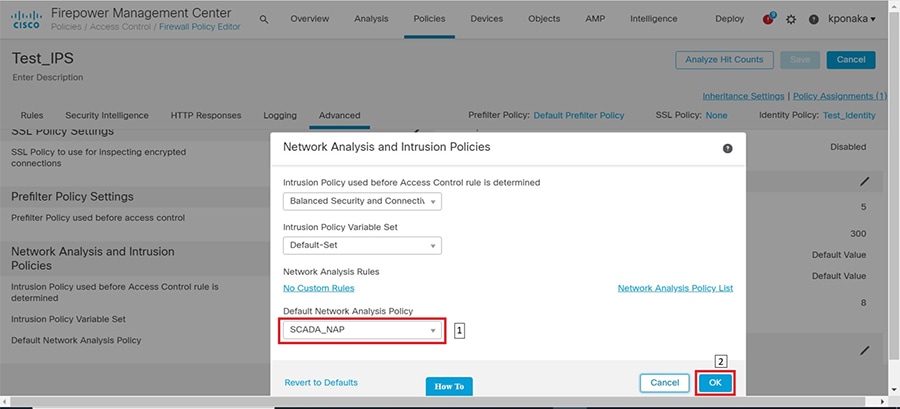This screenshot has height=409, width=900.
Task: Click Intrusion Policy Variable Set row at left
Action: (68, 319)
